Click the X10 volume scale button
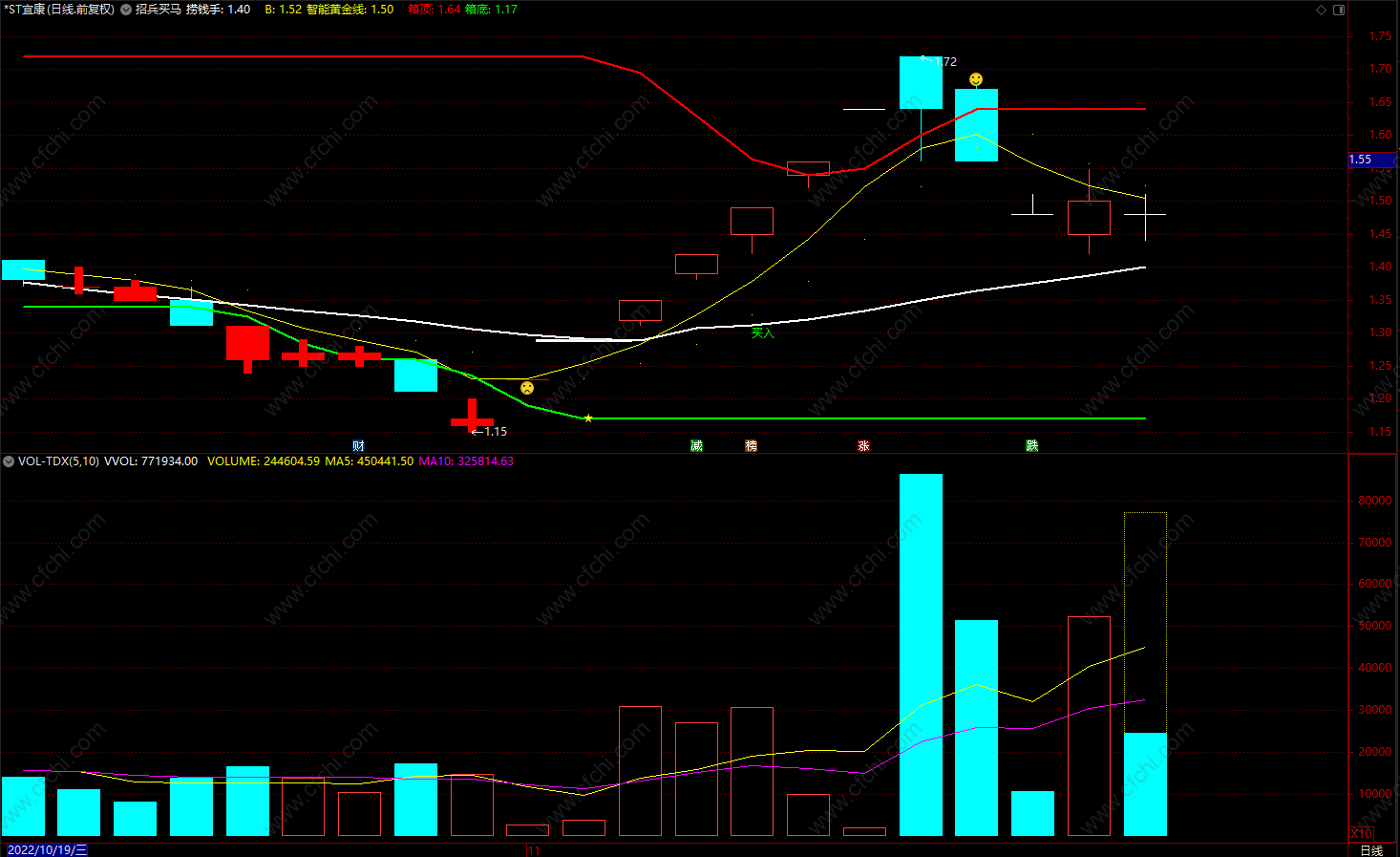The image size is (1400, 857). point(1362,834)
